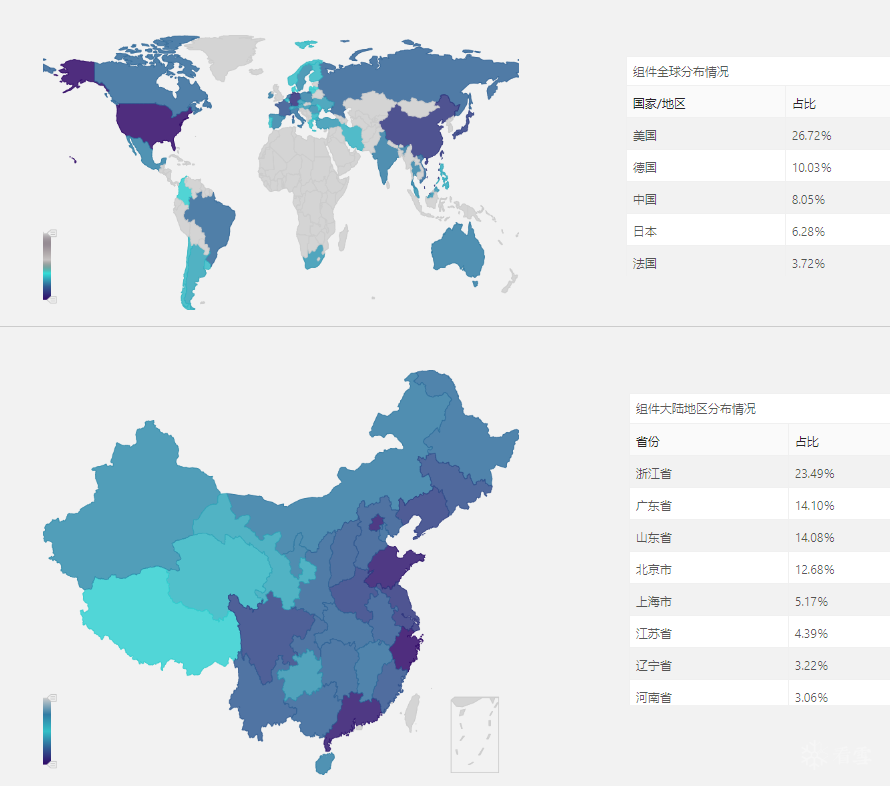Click the 23.49% value cell

(839, 474)
